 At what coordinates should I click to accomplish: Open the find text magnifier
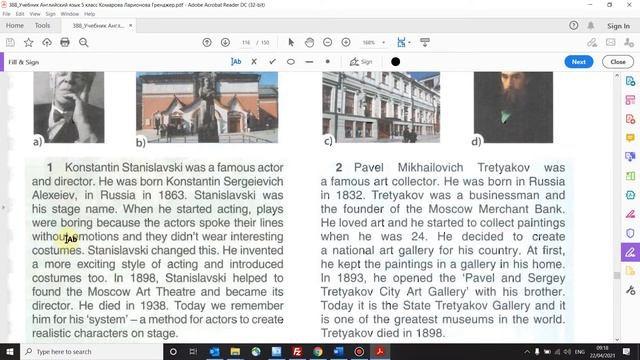click(x=84, y=42)
